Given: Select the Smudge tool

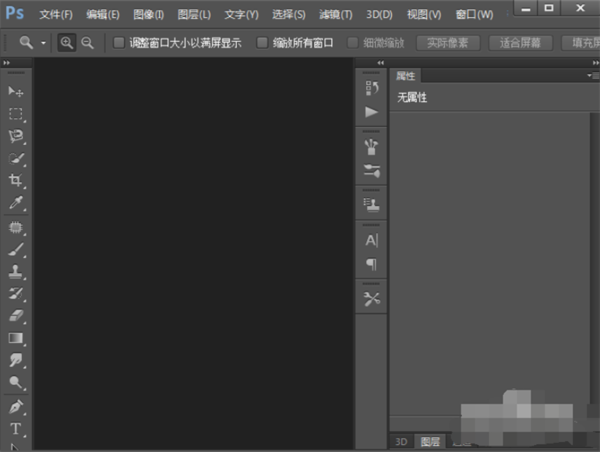Looking at the screenshot, I should 16,360.
